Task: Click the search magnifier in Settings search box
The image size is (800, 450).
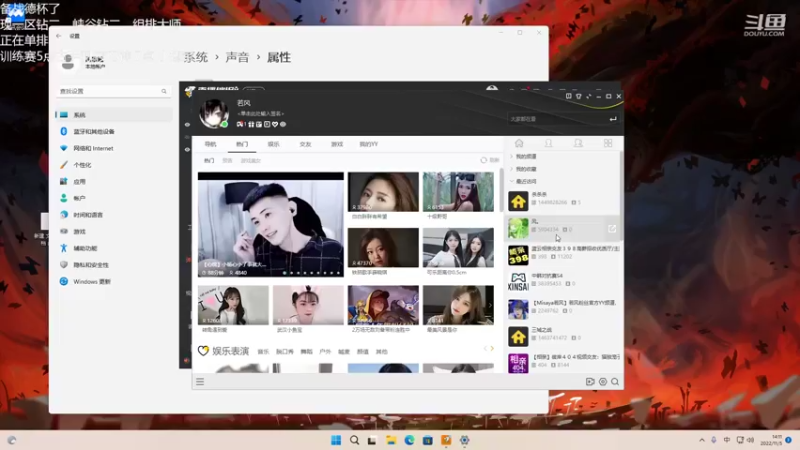Action: [x=164, y=91]
